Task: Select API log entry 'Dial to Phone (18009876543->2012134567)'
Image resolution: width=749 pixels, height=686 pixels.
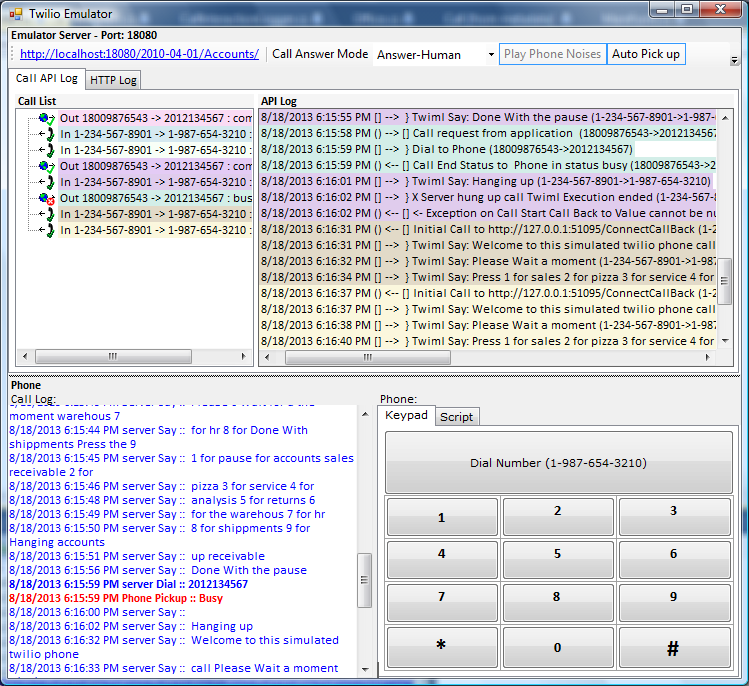Action: (447, 149)
